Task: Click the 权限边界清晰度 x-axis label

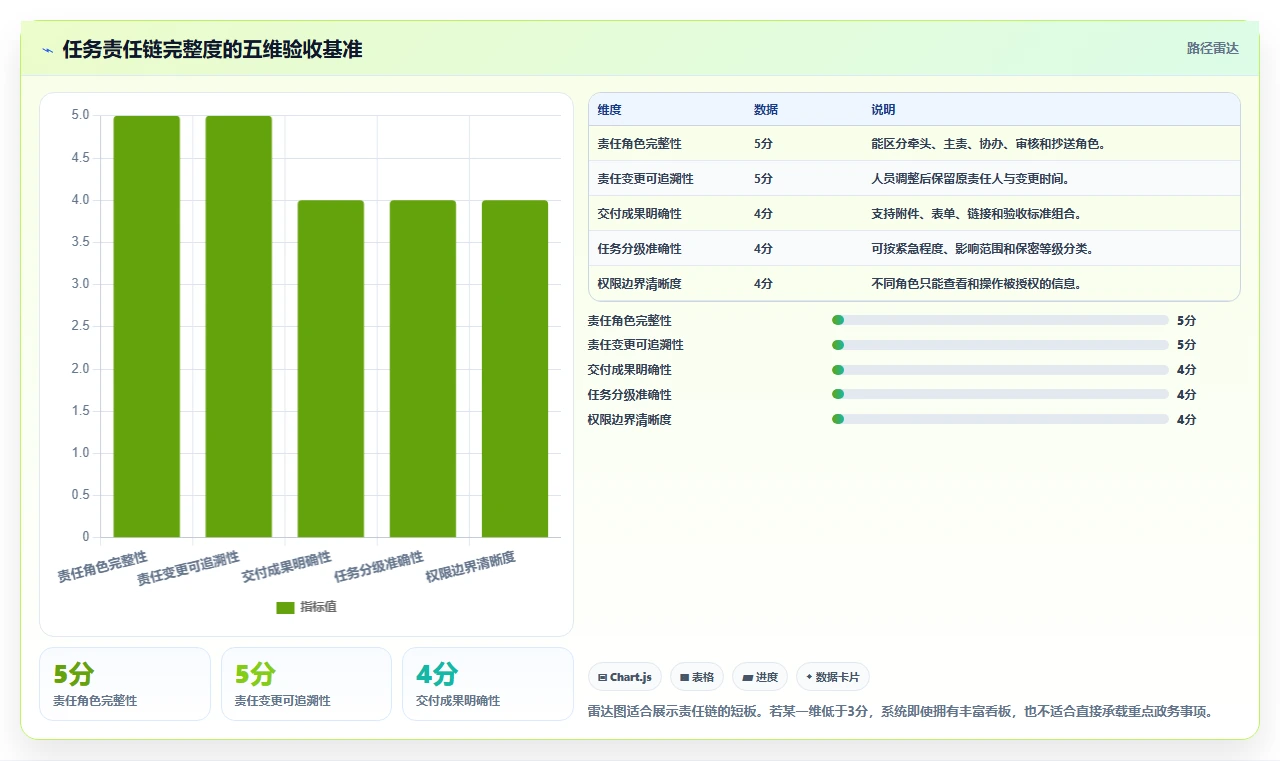Action: (471, 567)
